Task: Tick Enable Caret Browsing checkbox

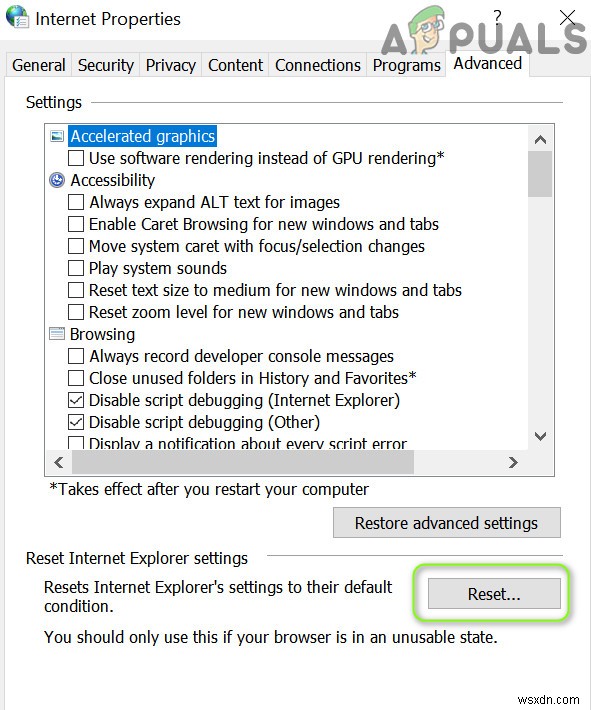Action: tap(76, 224)
